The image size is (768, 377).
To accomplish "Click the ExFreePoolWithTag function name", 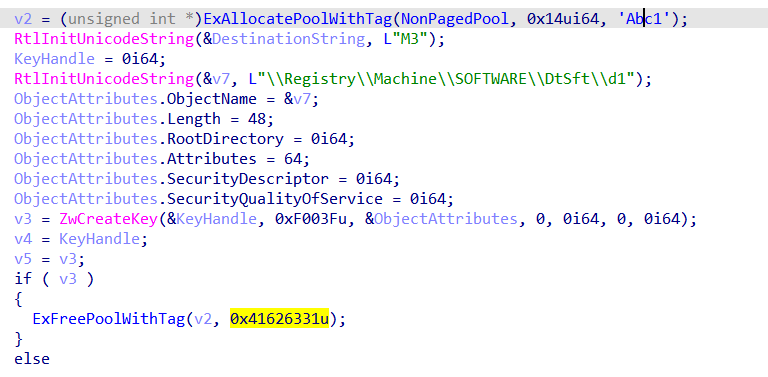I will (109, 319).
